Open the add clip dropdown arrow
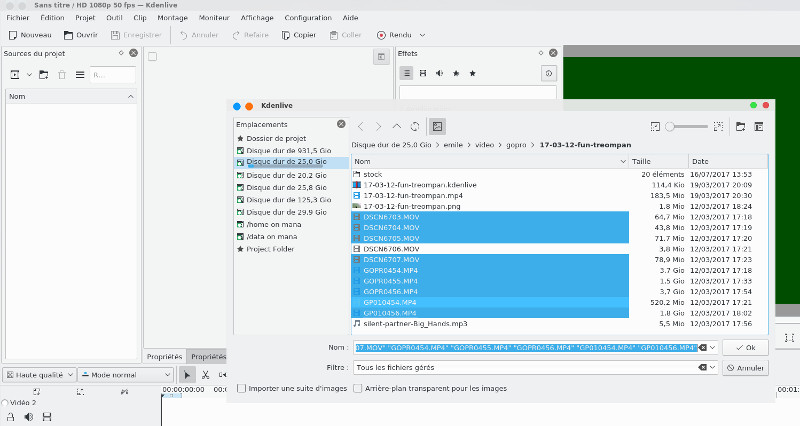The width and height of the screenshot is (800, 426). pos(29,75)
